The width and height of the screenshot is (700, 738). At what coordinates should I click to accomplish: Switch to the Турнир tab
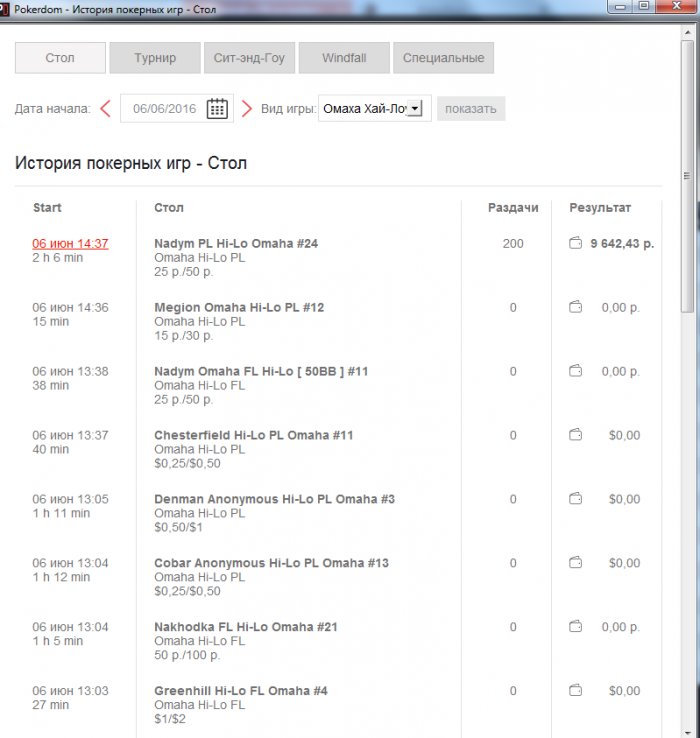click(155, 58)
